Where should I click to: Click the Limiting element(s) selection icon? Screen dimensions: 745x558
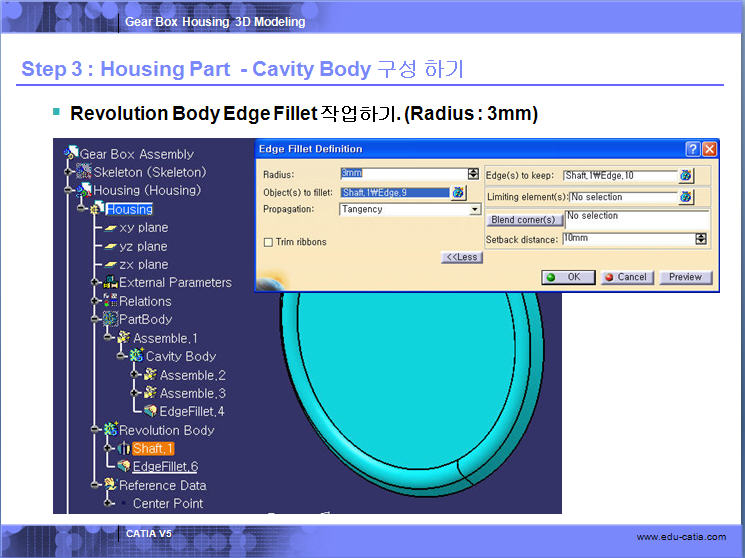coord(685,197)
